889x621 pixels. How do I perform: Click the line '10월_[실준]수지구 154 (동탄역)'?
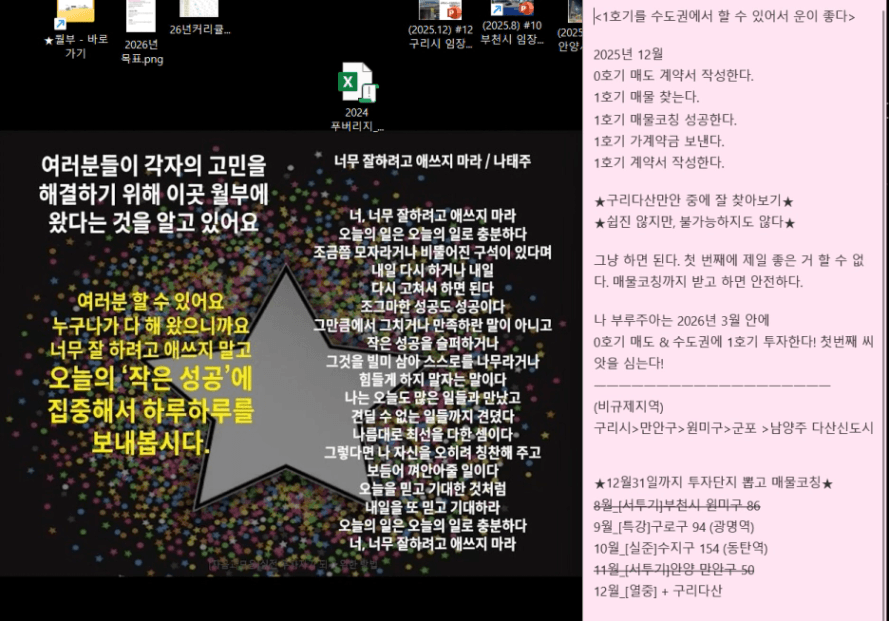pyautogui.click(x=680, y=548)
